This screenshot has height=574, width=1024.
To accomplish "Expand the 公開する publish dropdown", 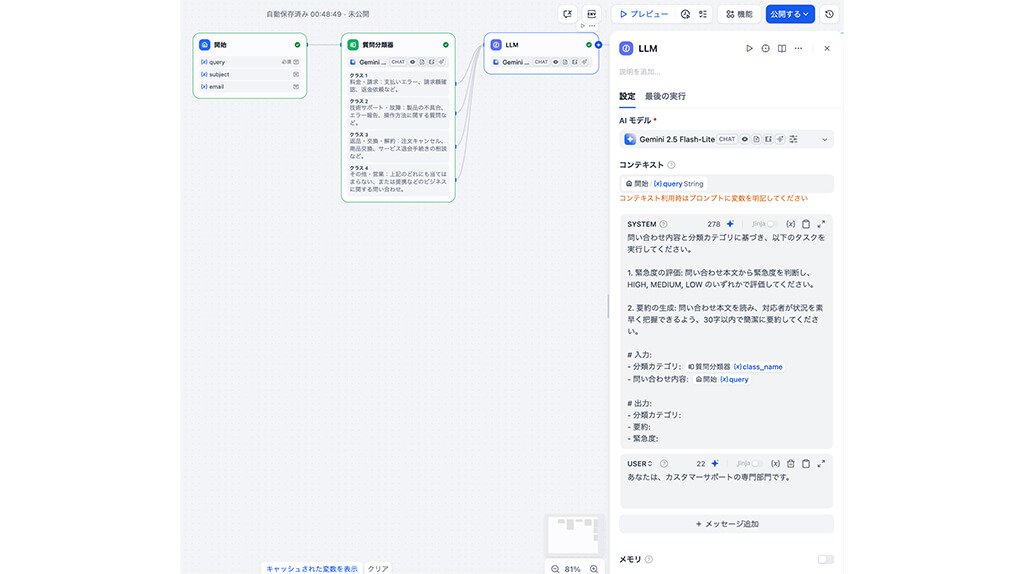I will pyautogui.click(x=790, y=14).
